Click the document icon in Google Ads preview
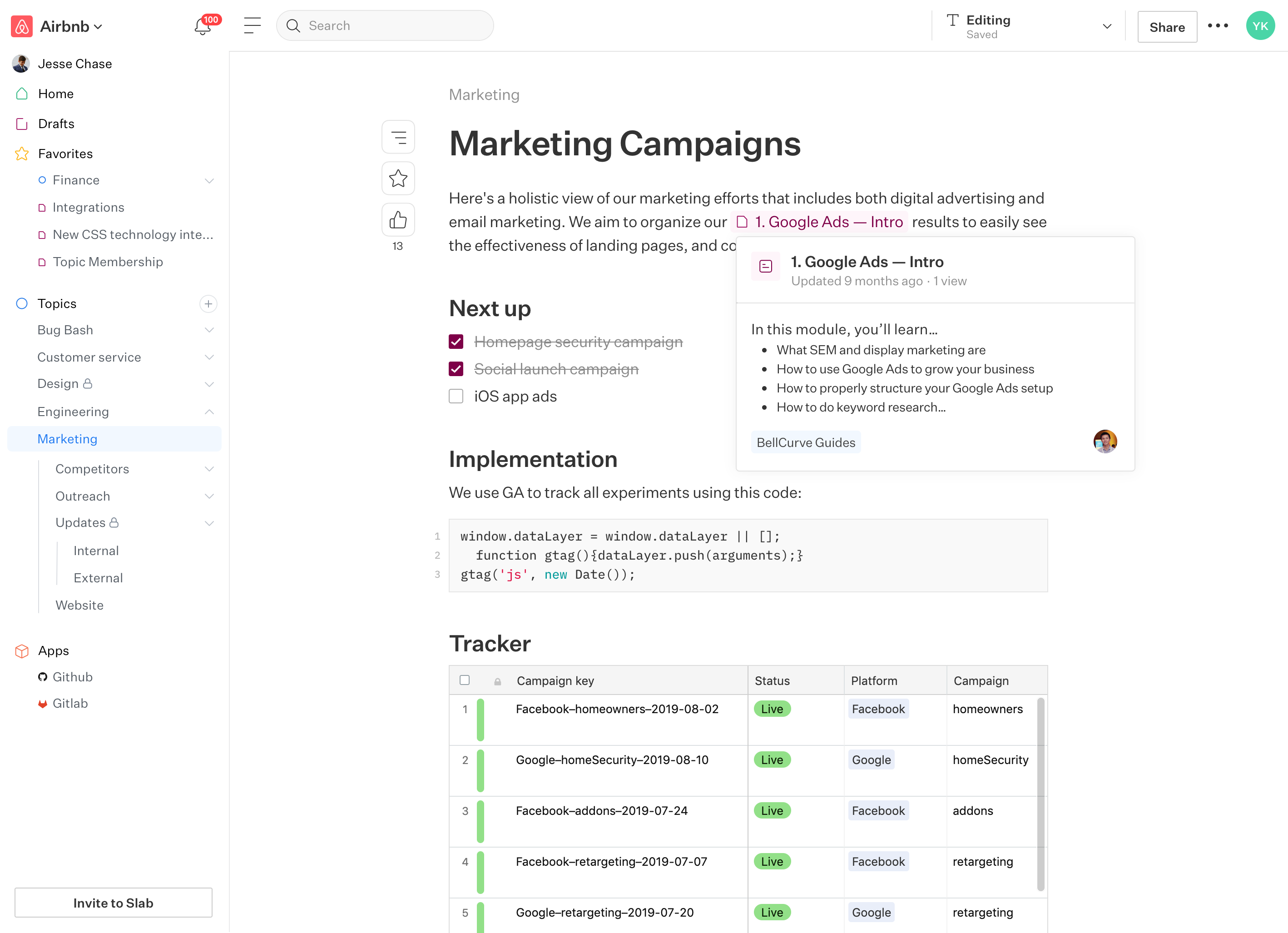 click(766, 266)
